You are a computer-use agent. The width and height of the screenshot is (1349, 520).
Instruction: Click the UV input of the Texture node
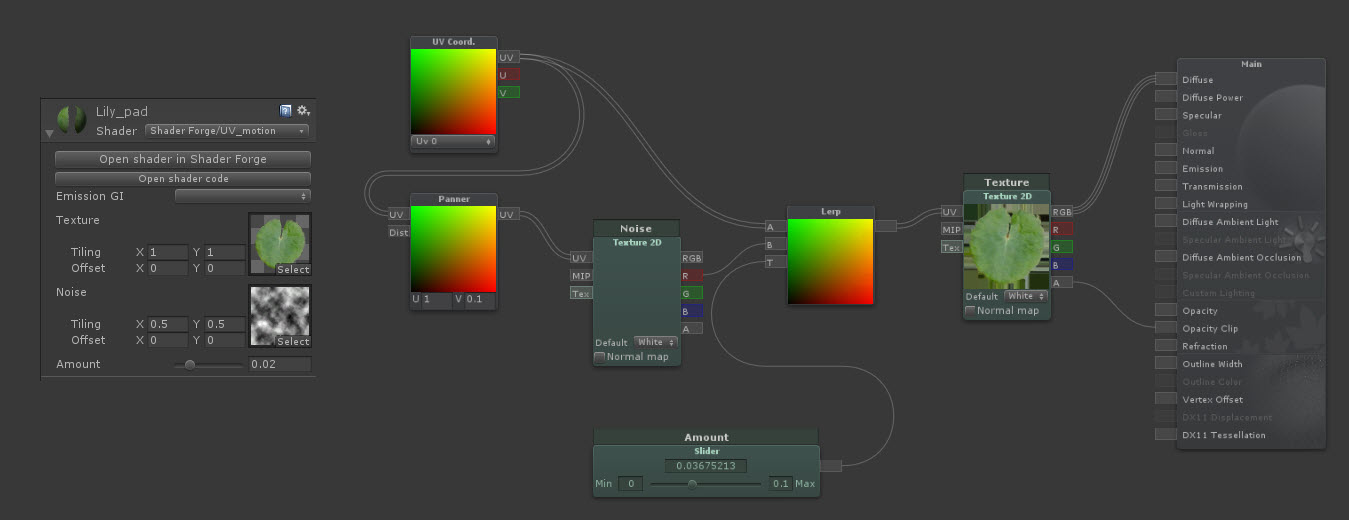[x=951, y=212]
